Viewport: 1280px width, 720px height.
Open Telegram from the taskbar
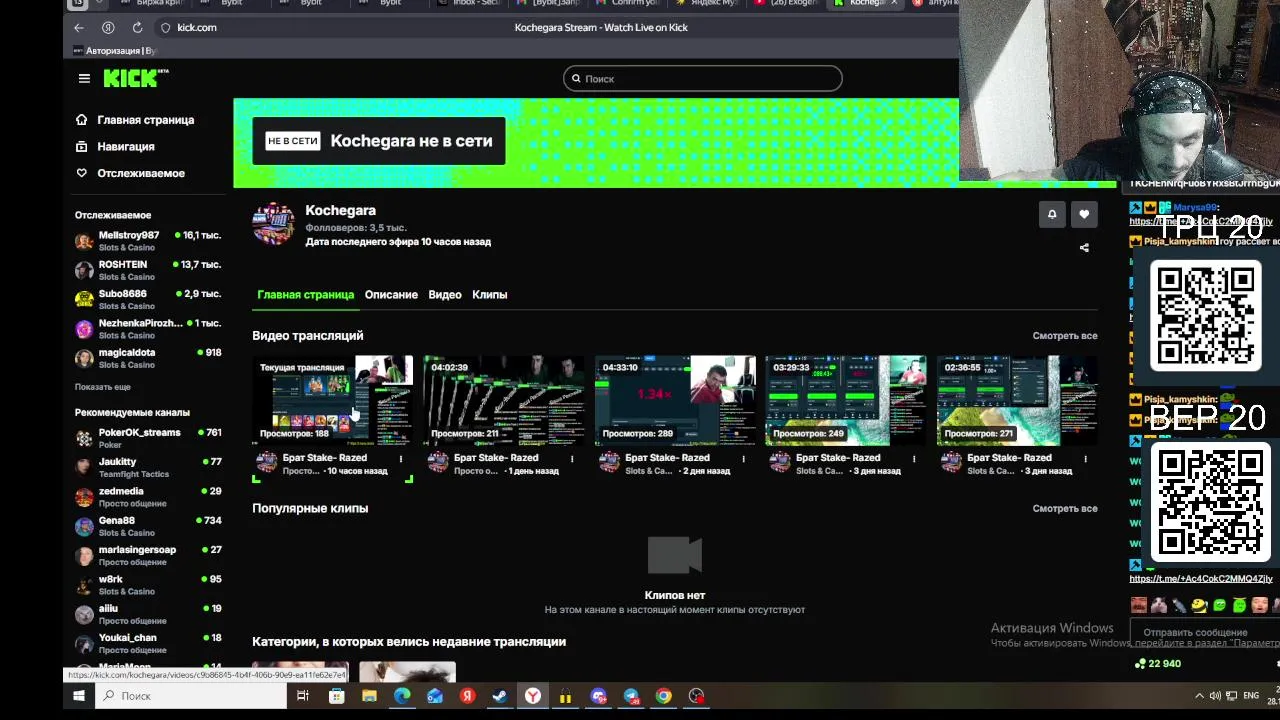[x=631, y=696]
